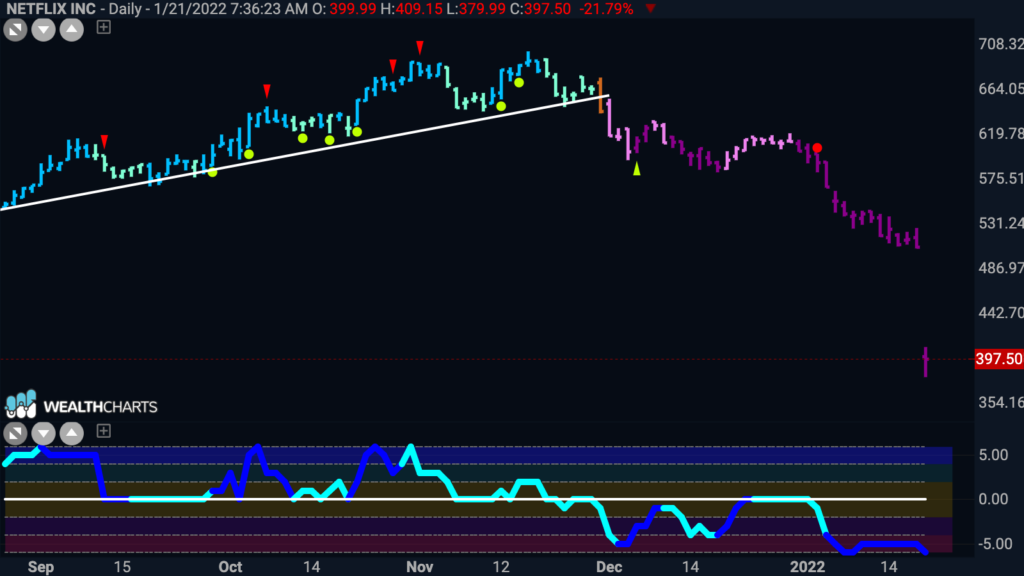Click the 531.24 price axis label
This screenshot has height=576, width=1024.
tap(1000, 223)
